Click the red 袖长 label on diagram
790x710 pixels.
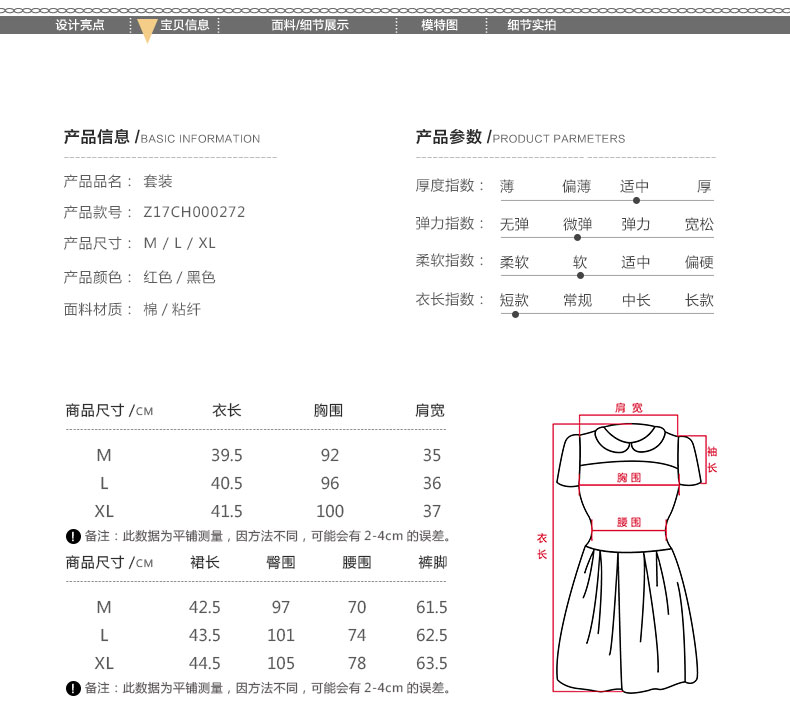712,459
